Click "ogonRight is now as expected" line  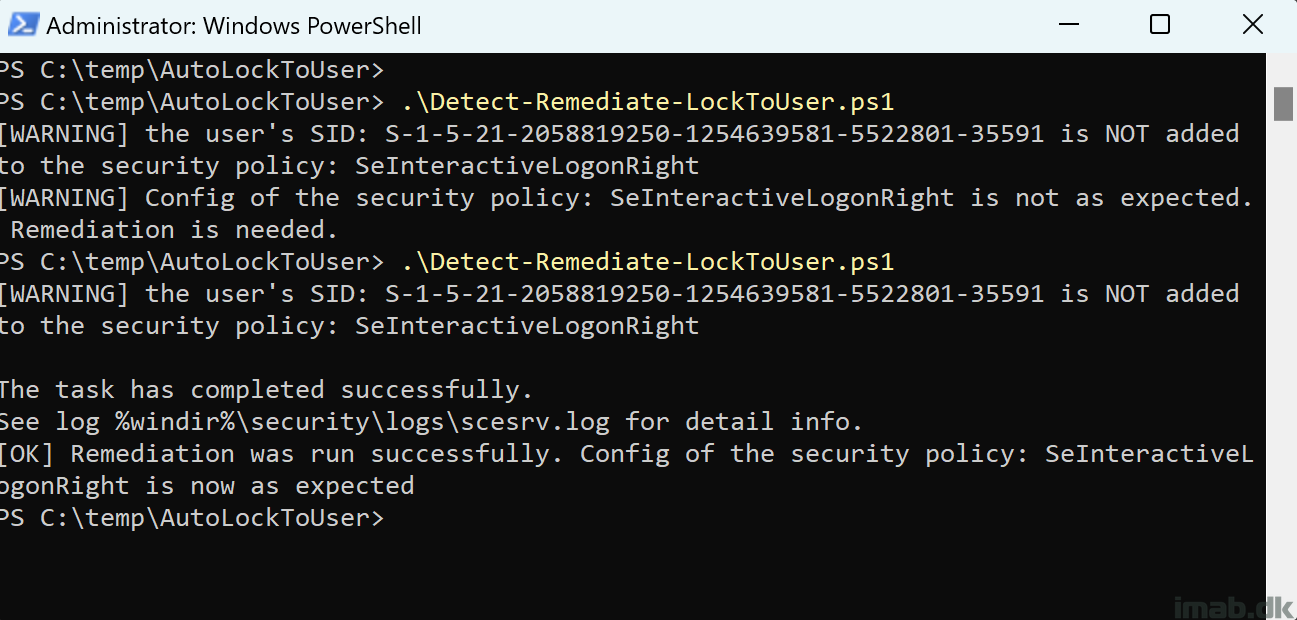pos(206,486)
